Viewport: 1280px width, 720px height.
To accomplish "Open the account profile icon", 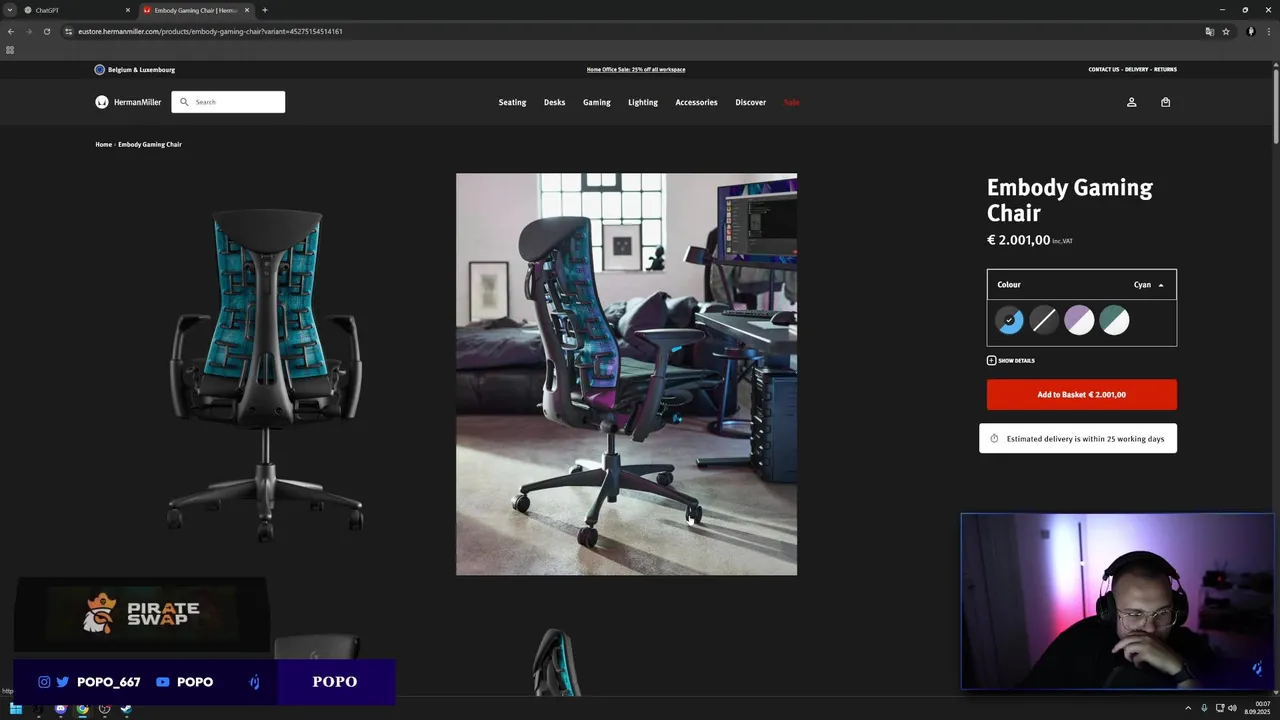I will (x=1132, y=102).
